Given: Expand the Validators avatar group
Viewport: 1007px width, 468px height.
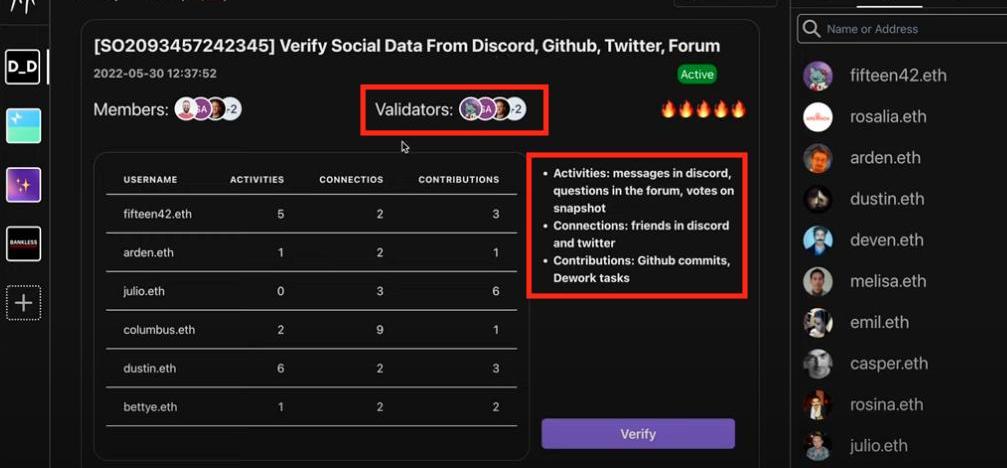Looking at the screenshot, I should pyautogui.click(x=492, y=110).
